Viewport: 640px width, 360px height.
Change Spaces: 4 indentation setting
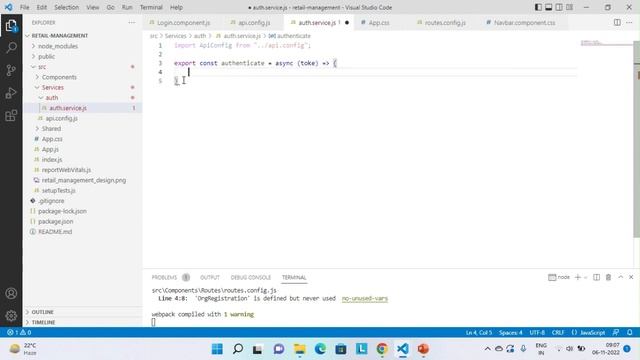510,332
